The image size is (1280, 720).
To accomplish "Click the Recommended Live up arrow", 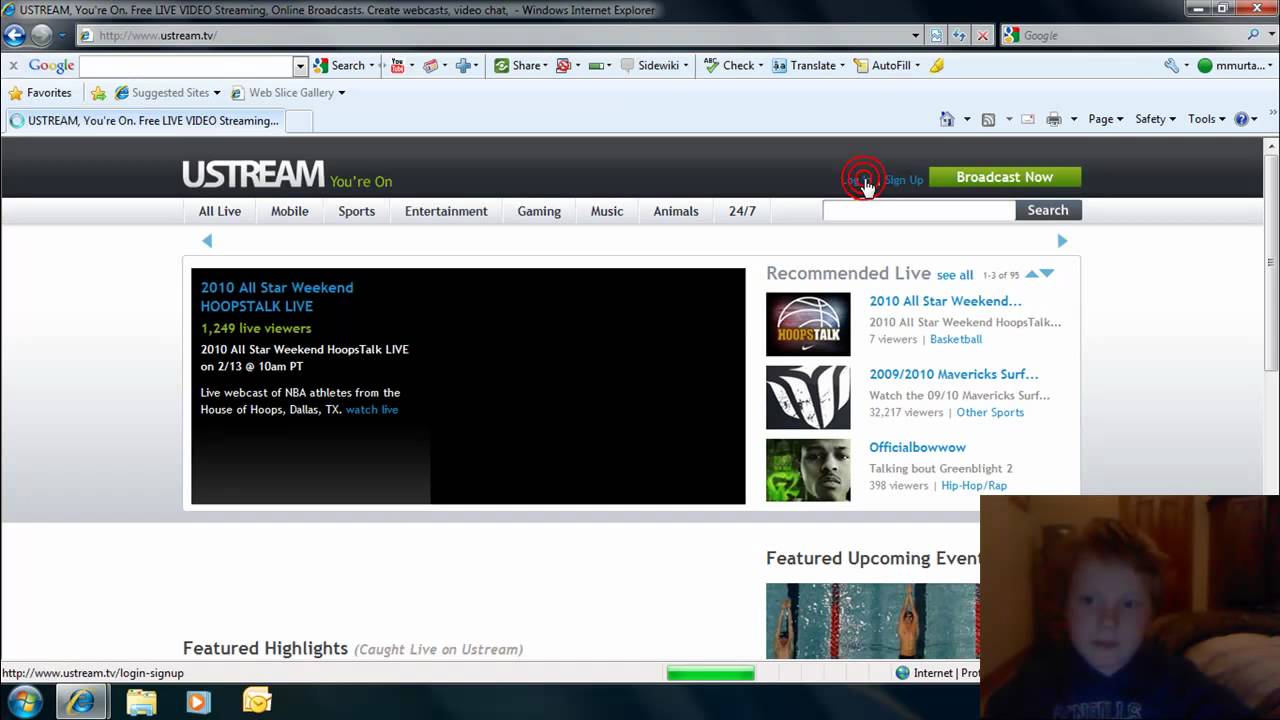I will coord(1032,273).
